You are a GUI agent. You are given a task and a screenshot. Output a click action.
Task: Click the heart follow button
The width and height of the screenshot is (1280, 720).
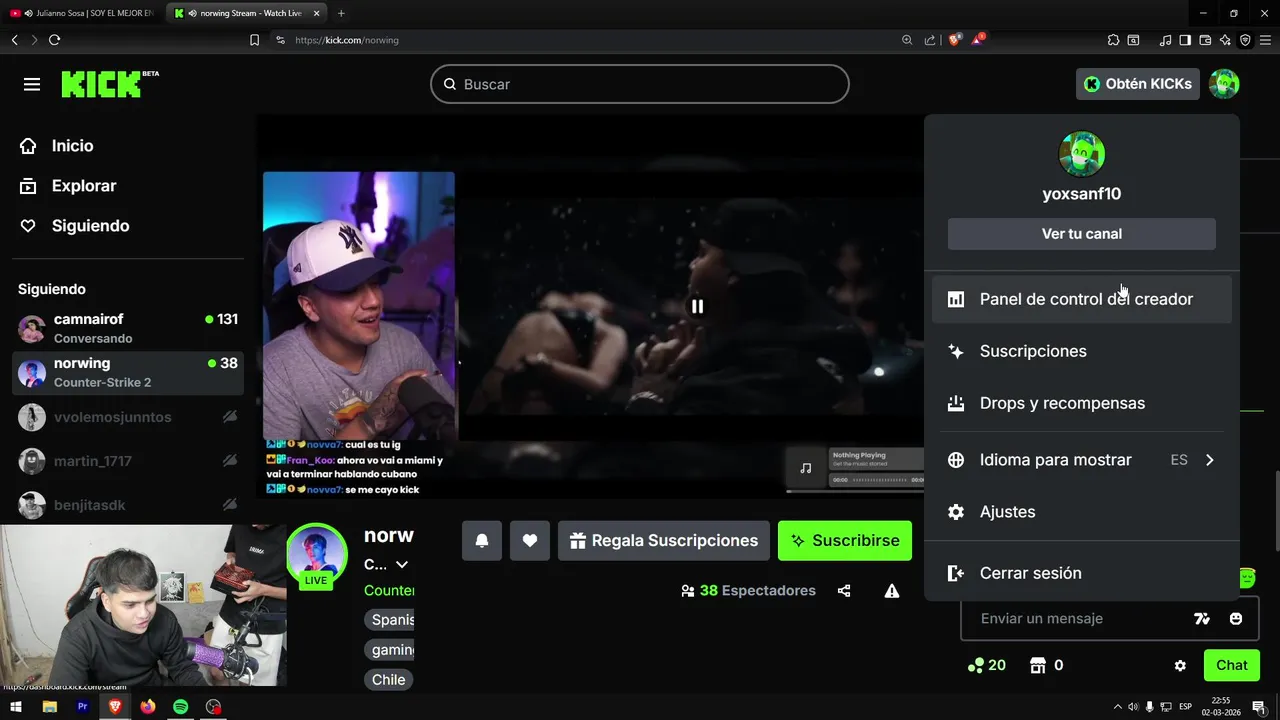coord(530,540)
